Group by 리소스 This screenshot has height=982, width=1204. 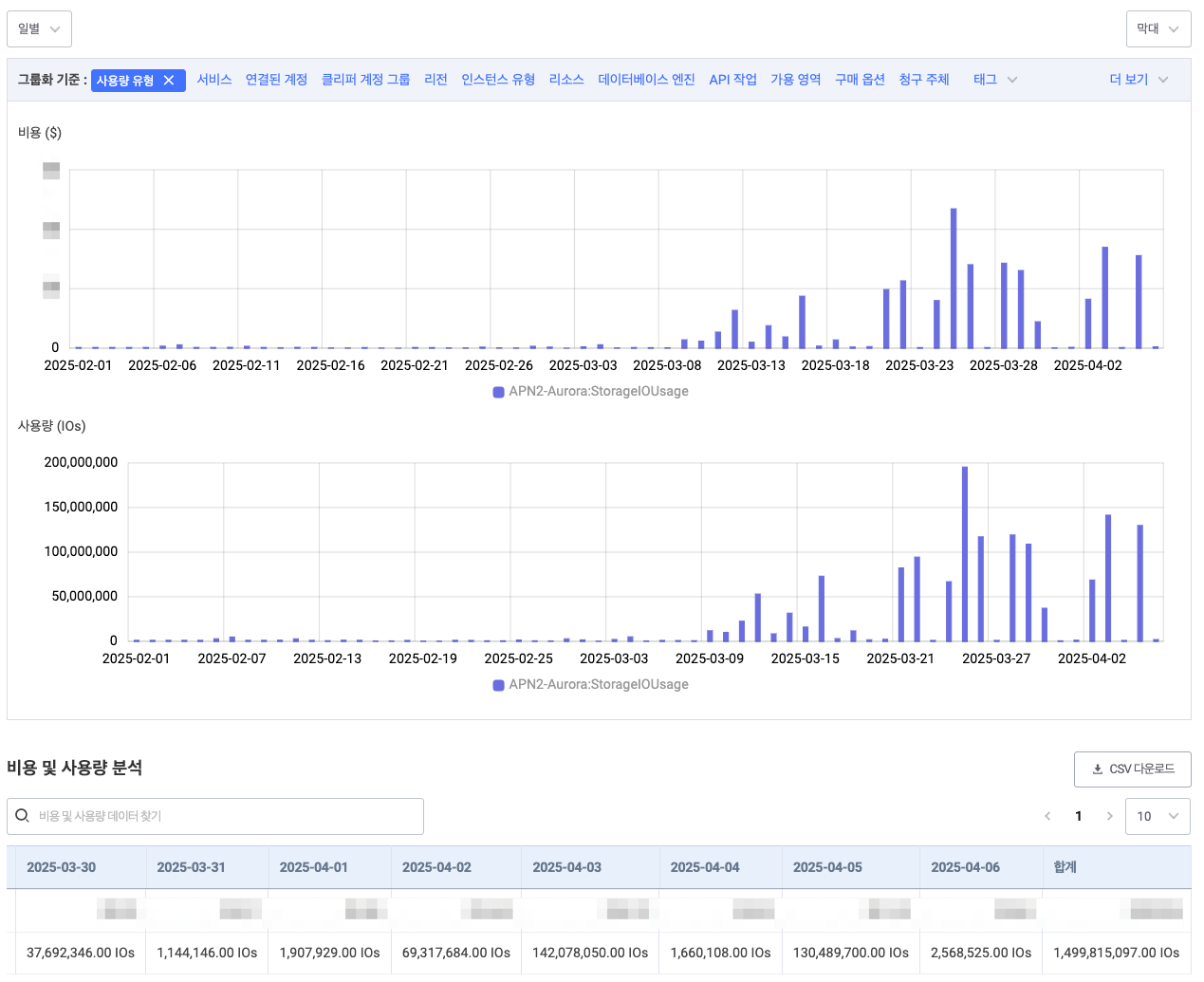[x=566, y=80]
